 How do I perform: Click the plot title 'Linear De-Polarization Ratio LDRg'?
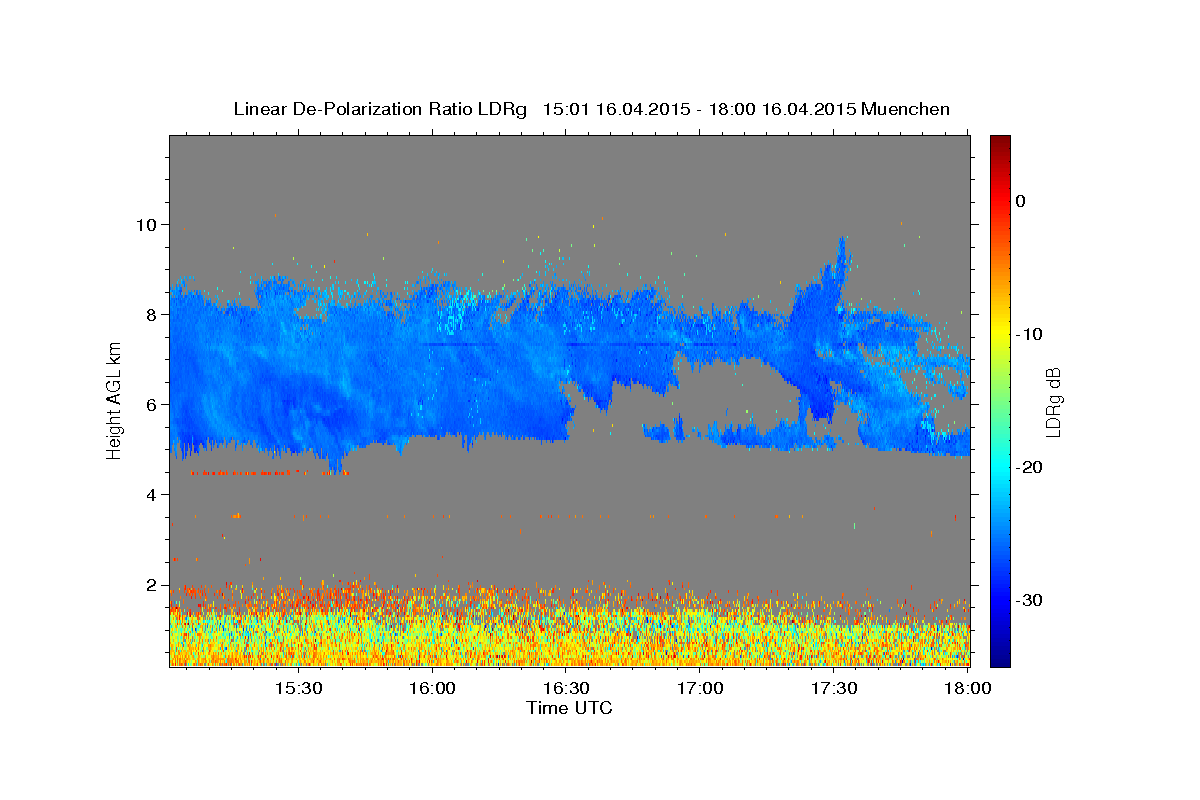click(380, 109)
